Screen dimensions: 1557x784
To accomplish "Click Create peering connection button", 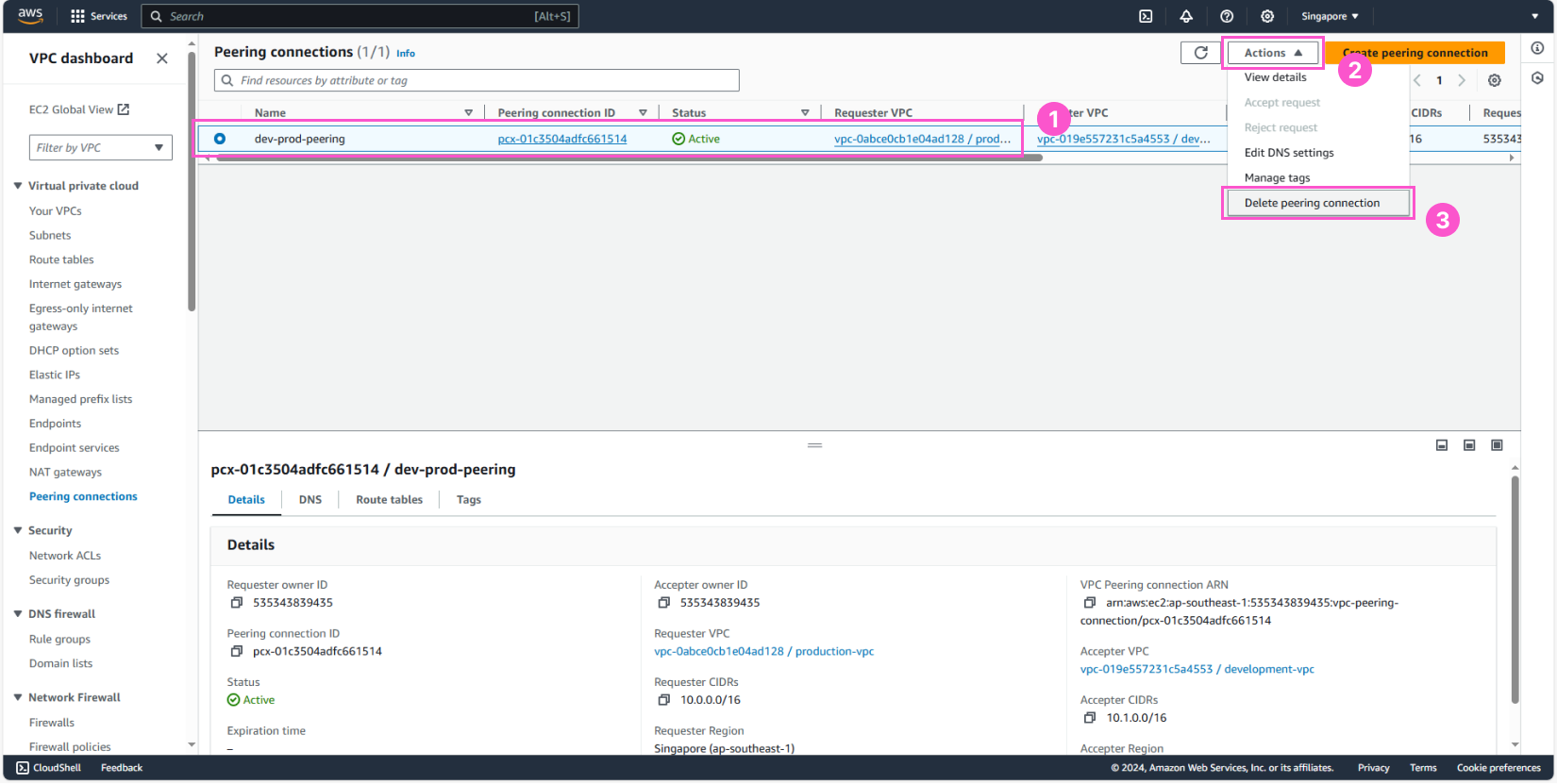I will 1415,53.
